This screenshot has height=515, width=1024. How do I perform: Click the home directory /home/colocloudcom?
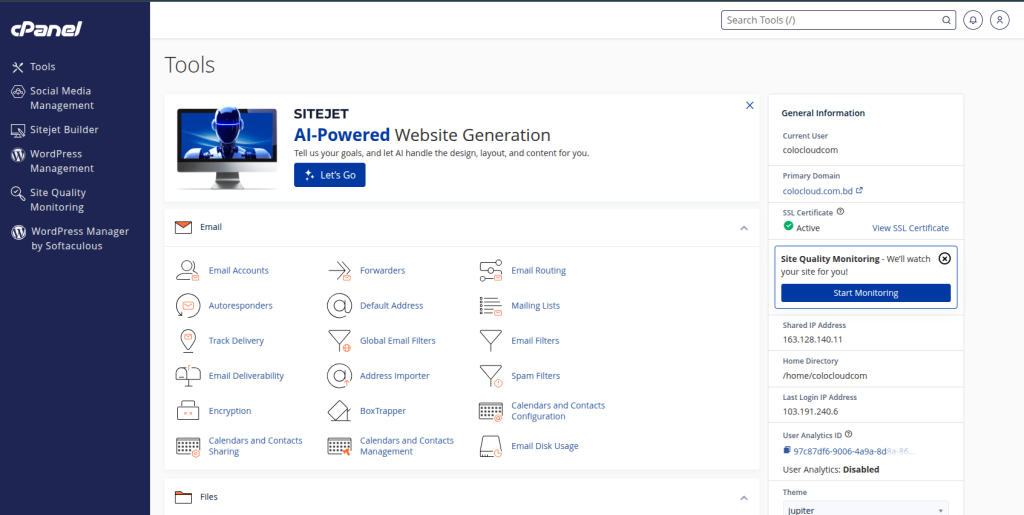click(825, 376)
